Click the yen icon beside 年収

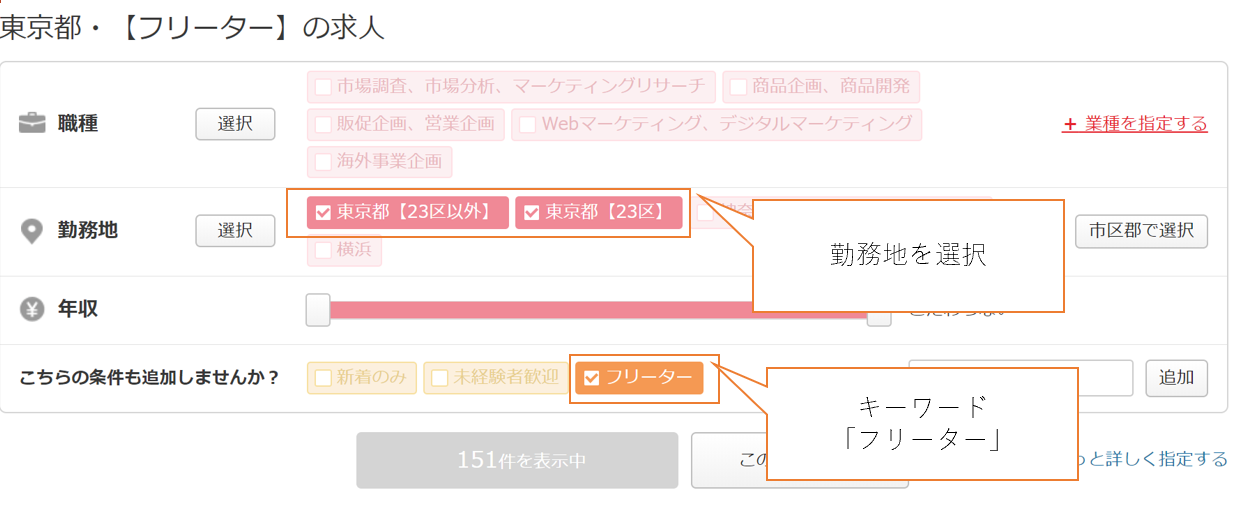point(33,309)
